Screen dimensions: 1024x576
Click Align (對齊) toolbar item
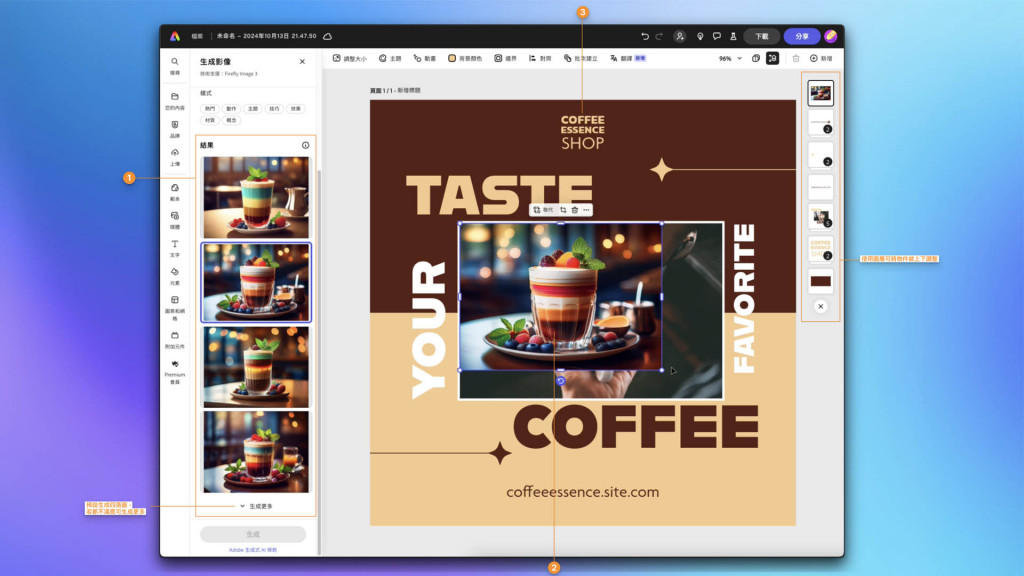pyautogui.click(x=540, y=58)
